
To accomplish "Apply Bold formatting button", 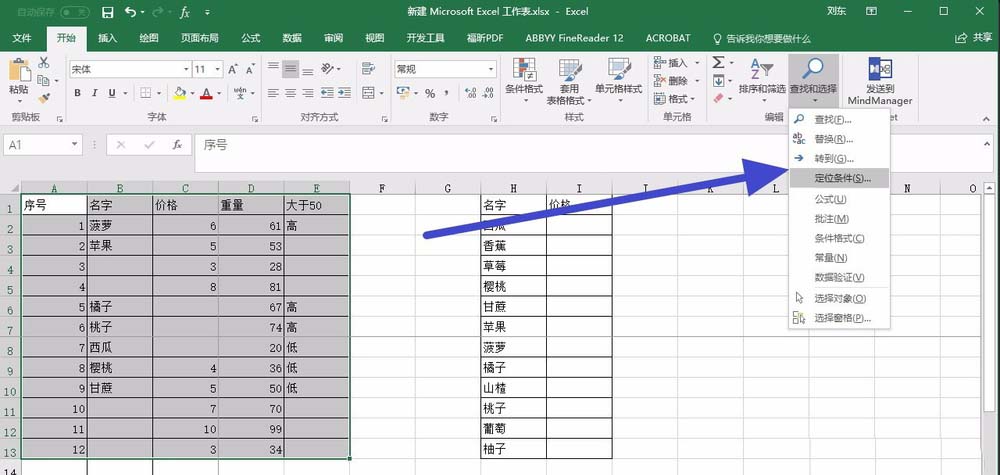I will tap(77, 93).
